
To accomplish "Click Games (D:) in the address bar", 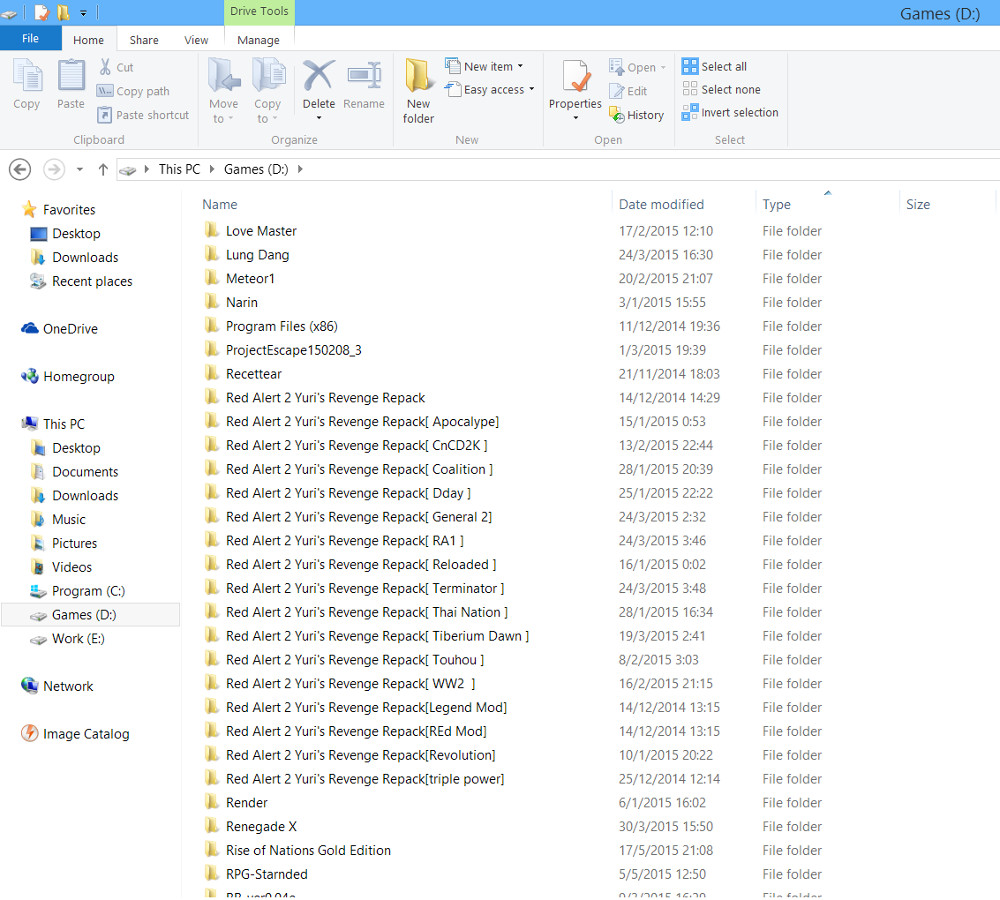I will tap(256, 169).
